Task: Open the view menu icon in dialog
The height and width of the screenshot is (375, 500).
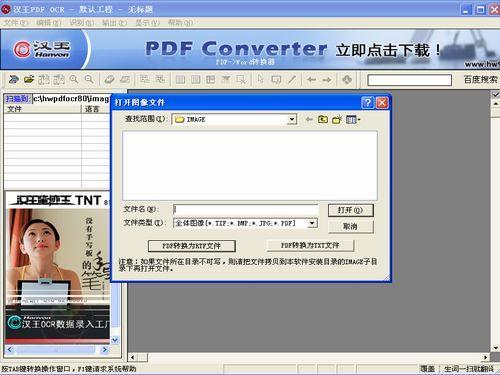Action: [353, 119]
